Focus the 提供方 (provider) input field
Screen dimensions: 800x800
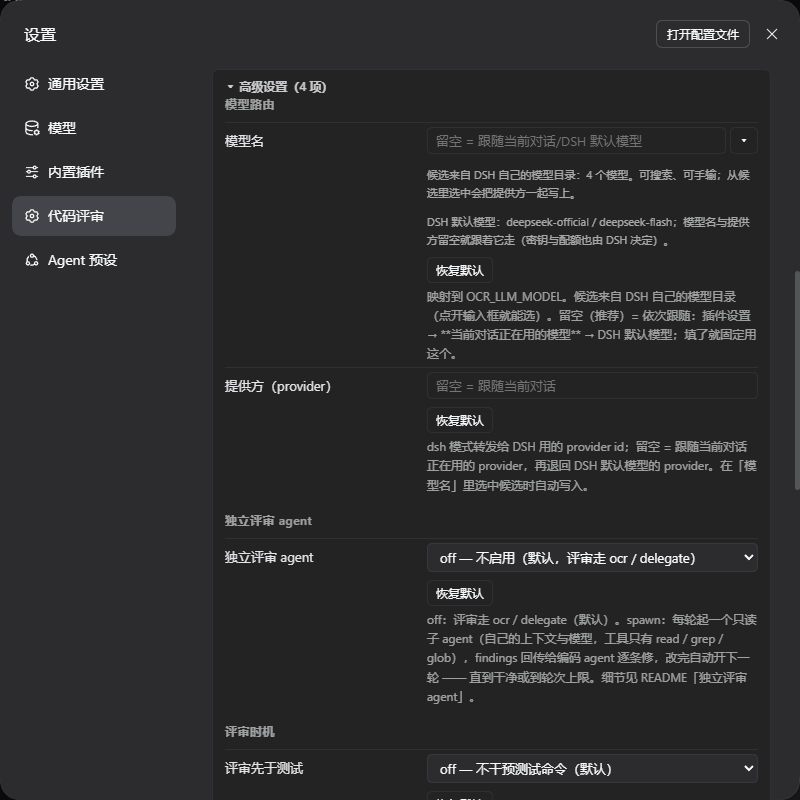click(592, 386)
